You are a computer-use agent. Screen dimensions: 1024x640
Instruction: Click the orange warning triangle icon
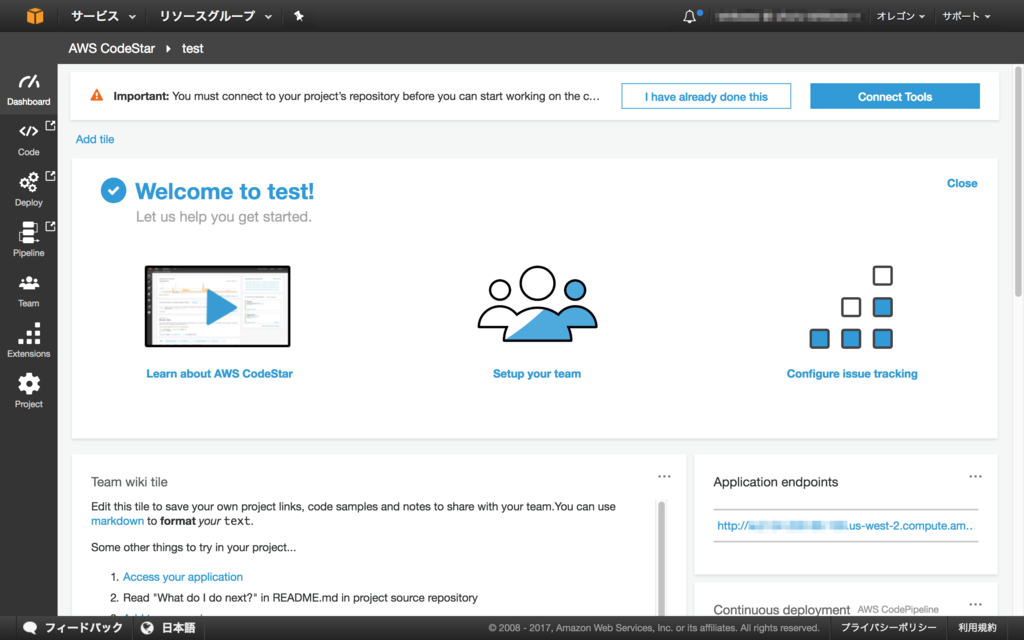[x=97, y=95]
